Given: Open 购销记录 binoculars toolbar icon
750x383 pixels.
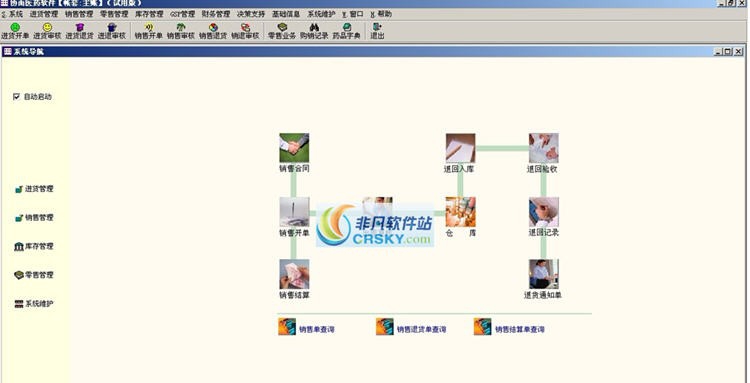Looking at the screenshot, I should 314,31.
